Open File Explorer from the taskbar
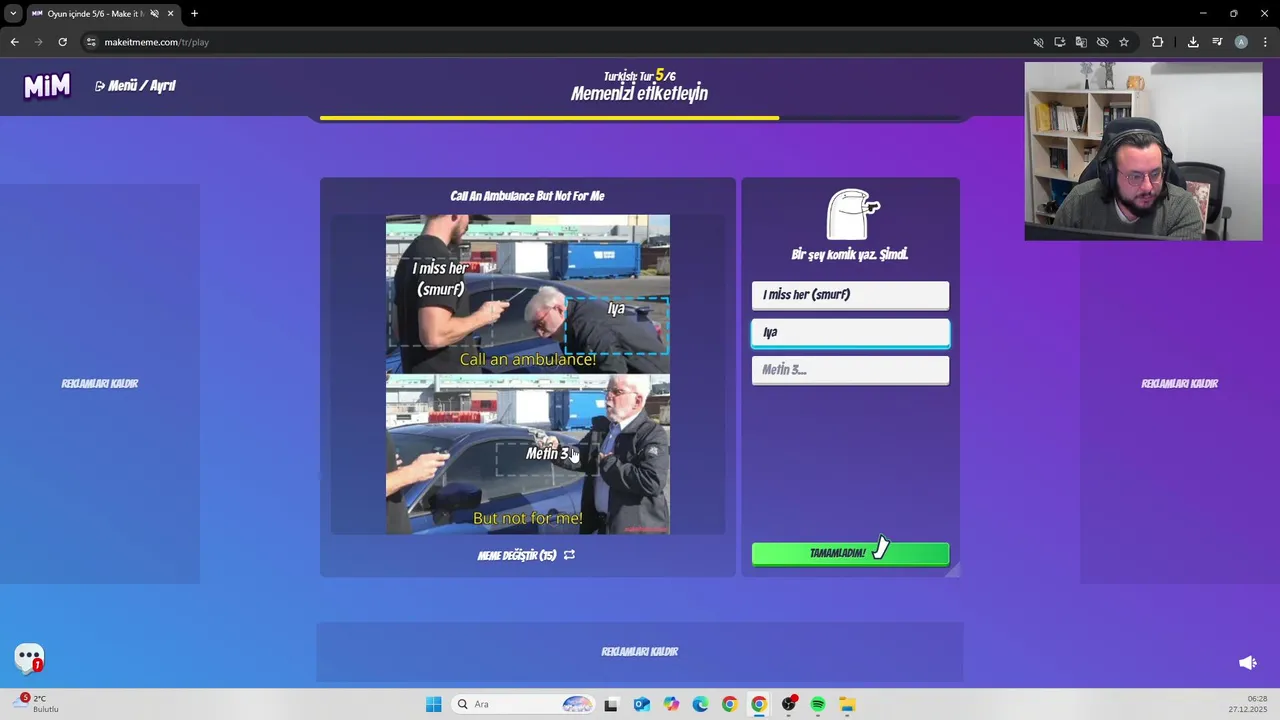 (847, 704)
